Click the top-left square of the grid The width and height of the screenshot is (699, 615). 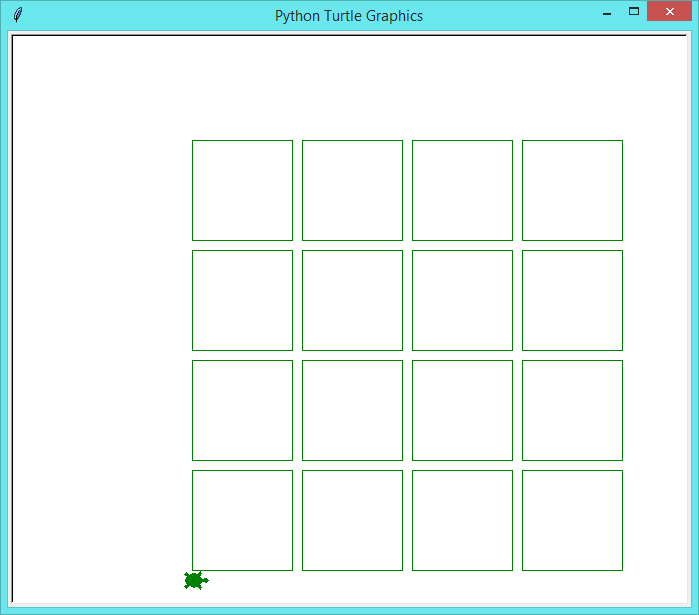click(242, 190)
